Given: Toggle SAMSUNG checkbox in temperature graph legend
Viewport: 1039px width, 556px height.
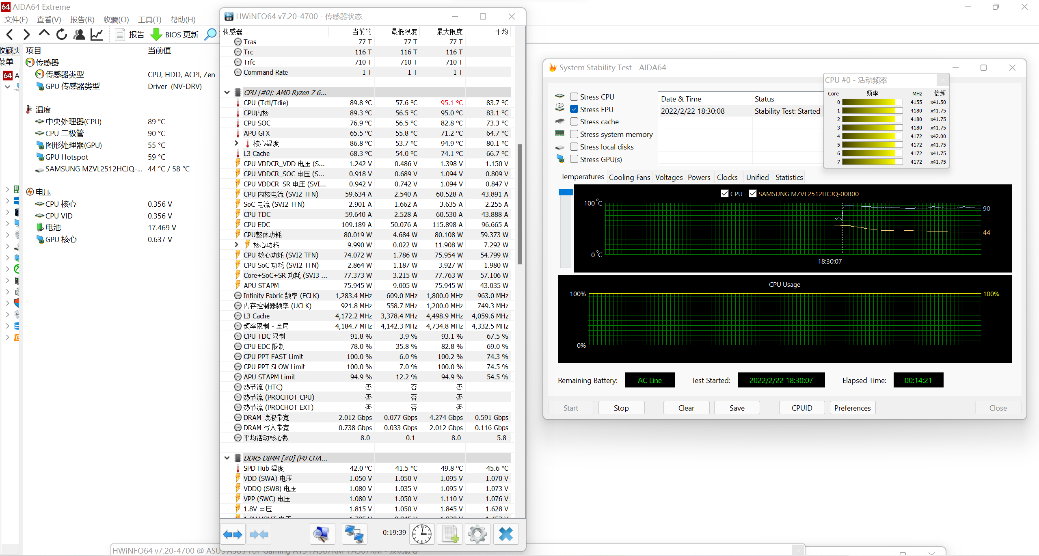Looking at the screenshot, I should point(753,194).
